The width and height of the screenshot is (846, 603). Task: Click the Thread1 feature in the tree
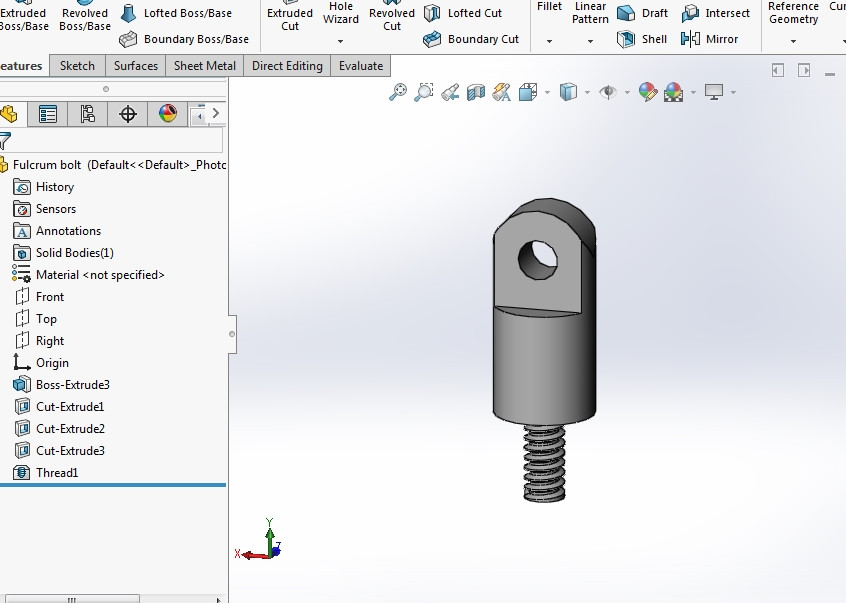pos(57,472)
